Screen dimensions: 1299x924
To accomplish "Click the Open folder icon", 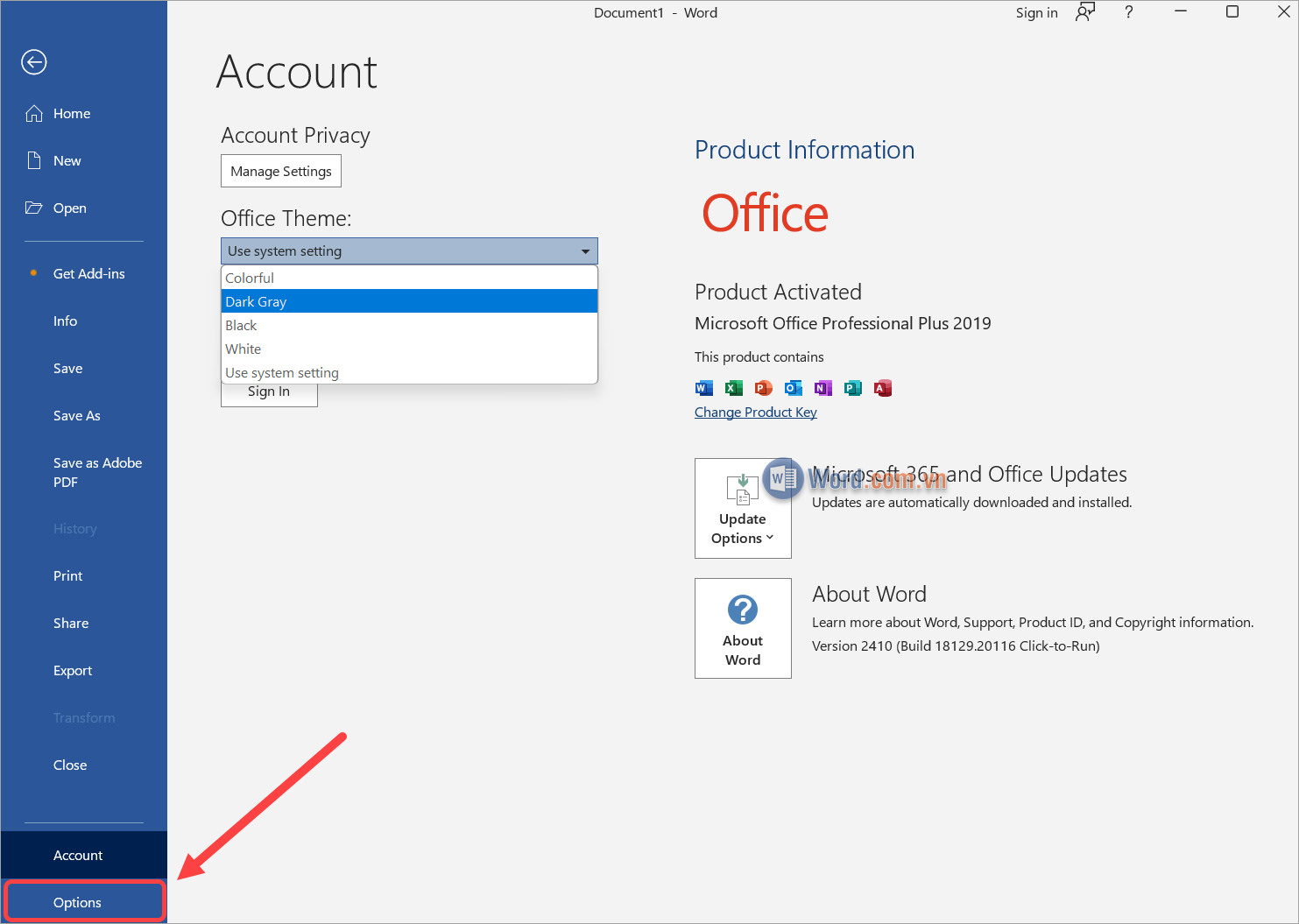I will point(34,208).
